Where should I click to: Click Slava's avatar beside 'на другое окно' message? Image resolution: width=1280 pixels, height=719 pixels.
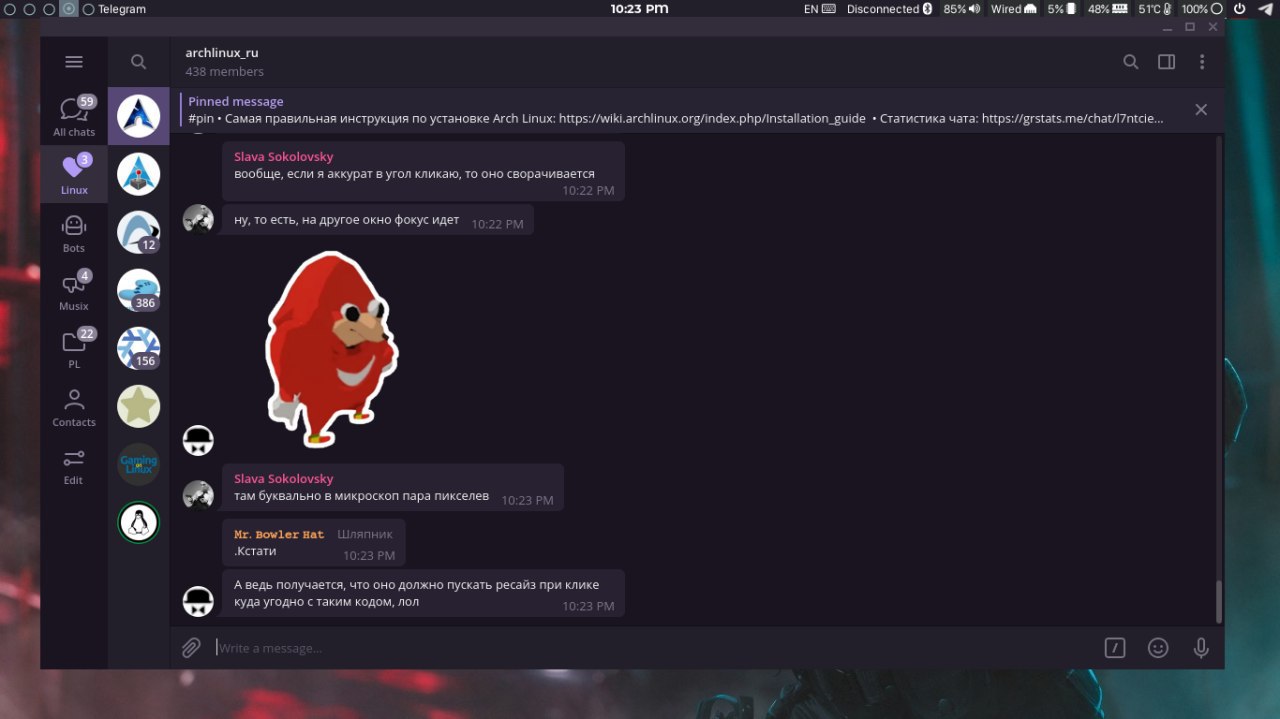coord(198,219)
